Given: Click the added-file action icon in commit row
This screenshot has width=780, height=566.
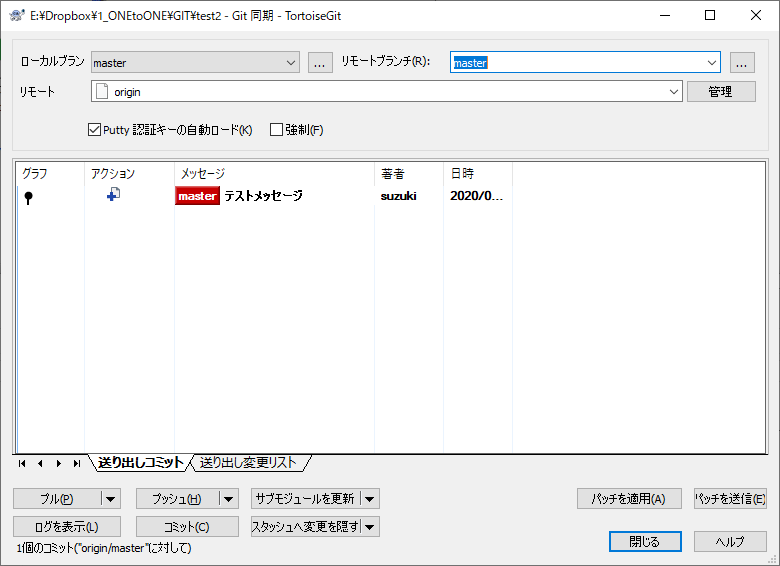Looking at the screenshot, I should click(113, 194).
